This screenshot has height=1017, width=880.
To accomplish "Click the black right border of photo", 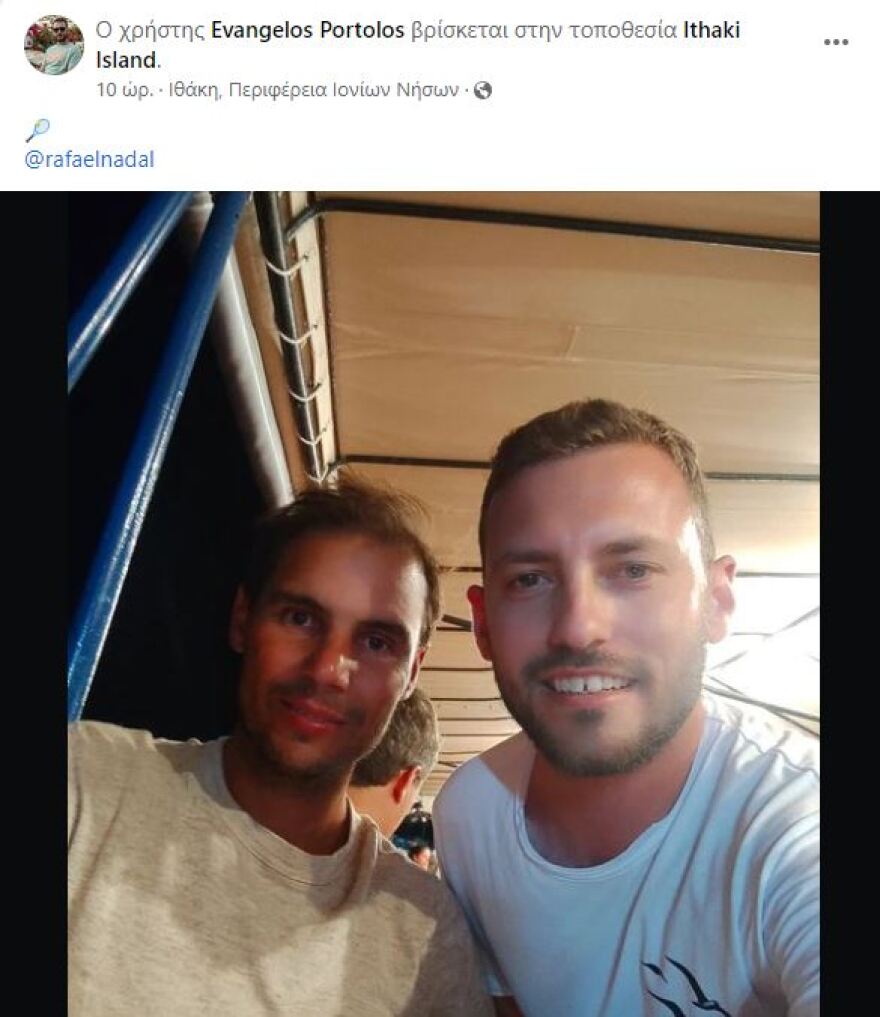I will coord(850,604).
